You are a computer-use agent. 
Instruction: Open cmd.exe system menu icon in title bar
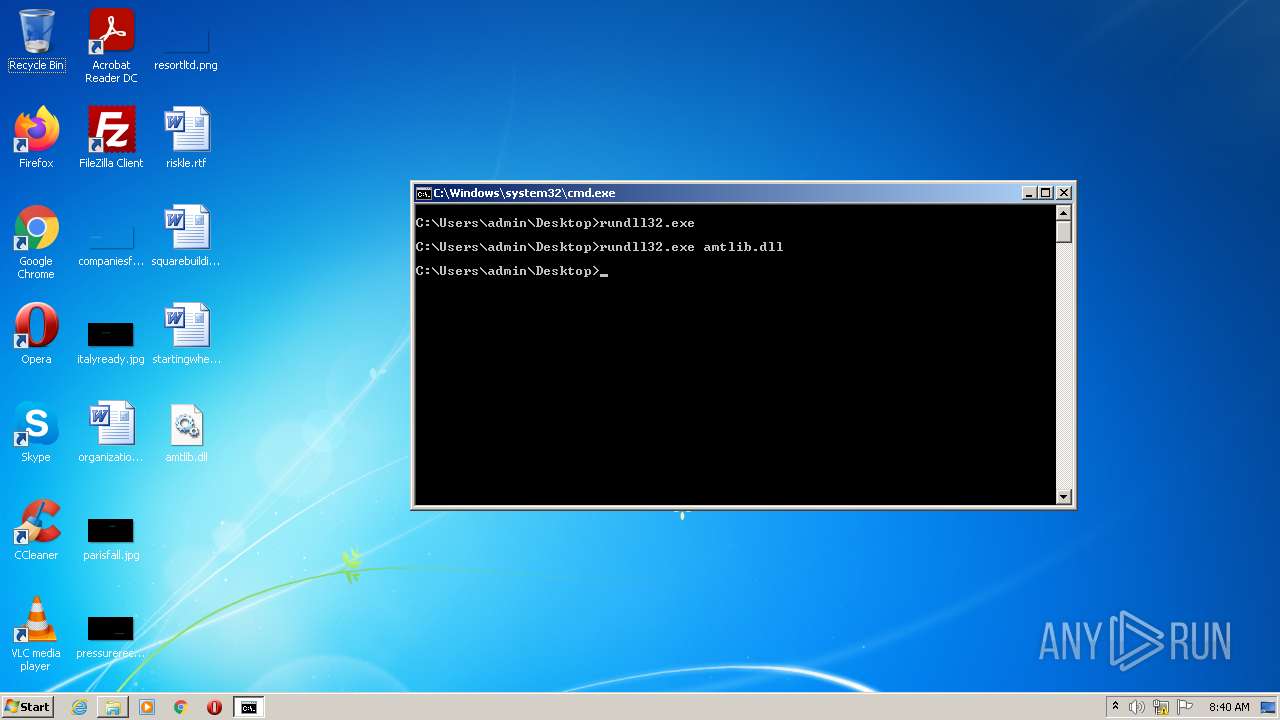(423, 193)
